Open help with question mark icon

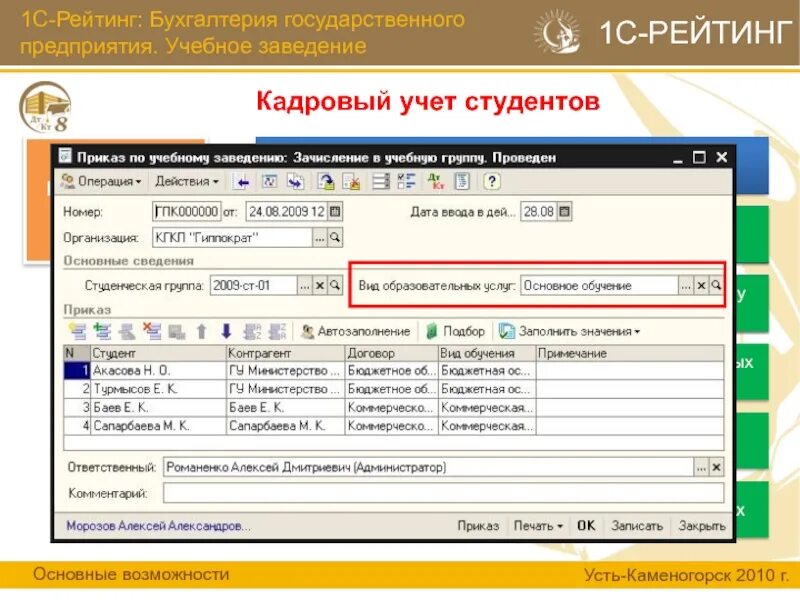492,182
